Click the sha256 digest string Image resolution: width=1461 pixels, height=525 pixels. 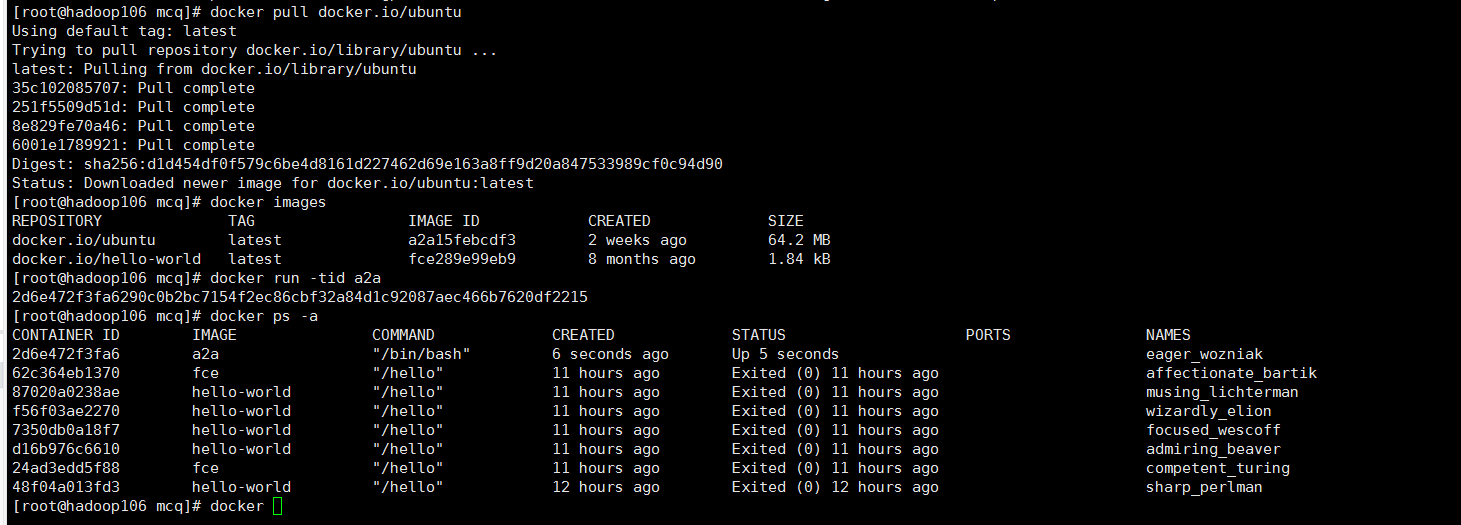[x=403, y=164]
